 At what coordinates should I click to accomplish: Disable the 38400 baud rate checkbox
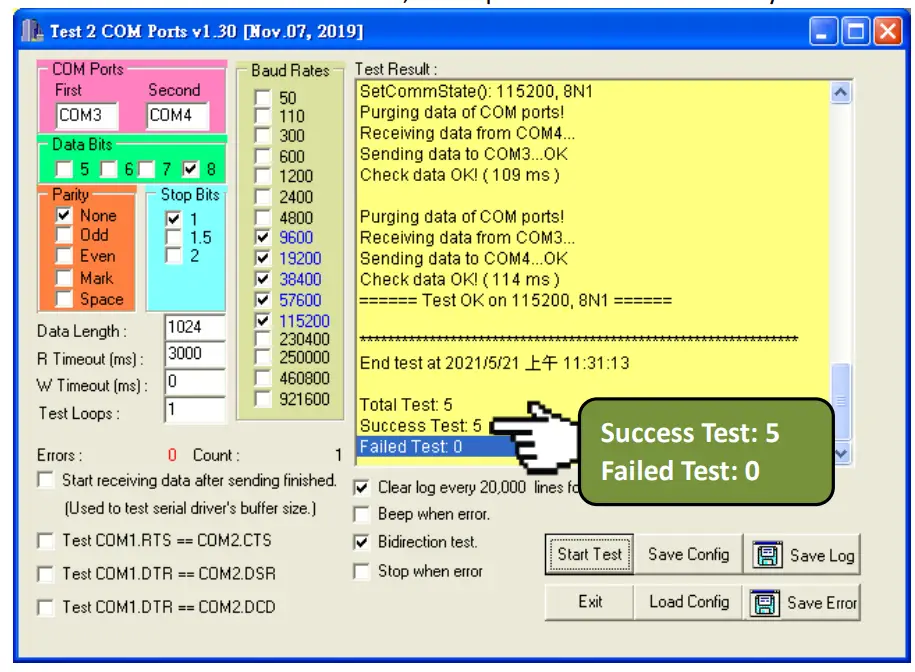tap(263, 279)
